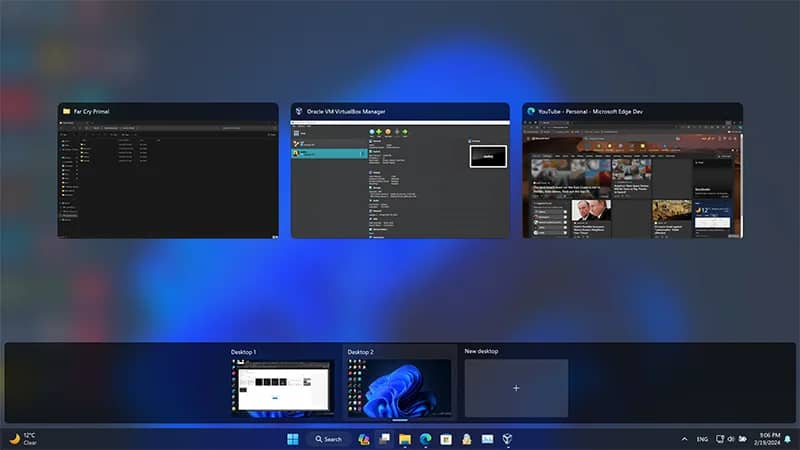Open the blue monitor app icon on taskbar
The width and height of the screenshot is (800, 450).
[x=487, y=439]
